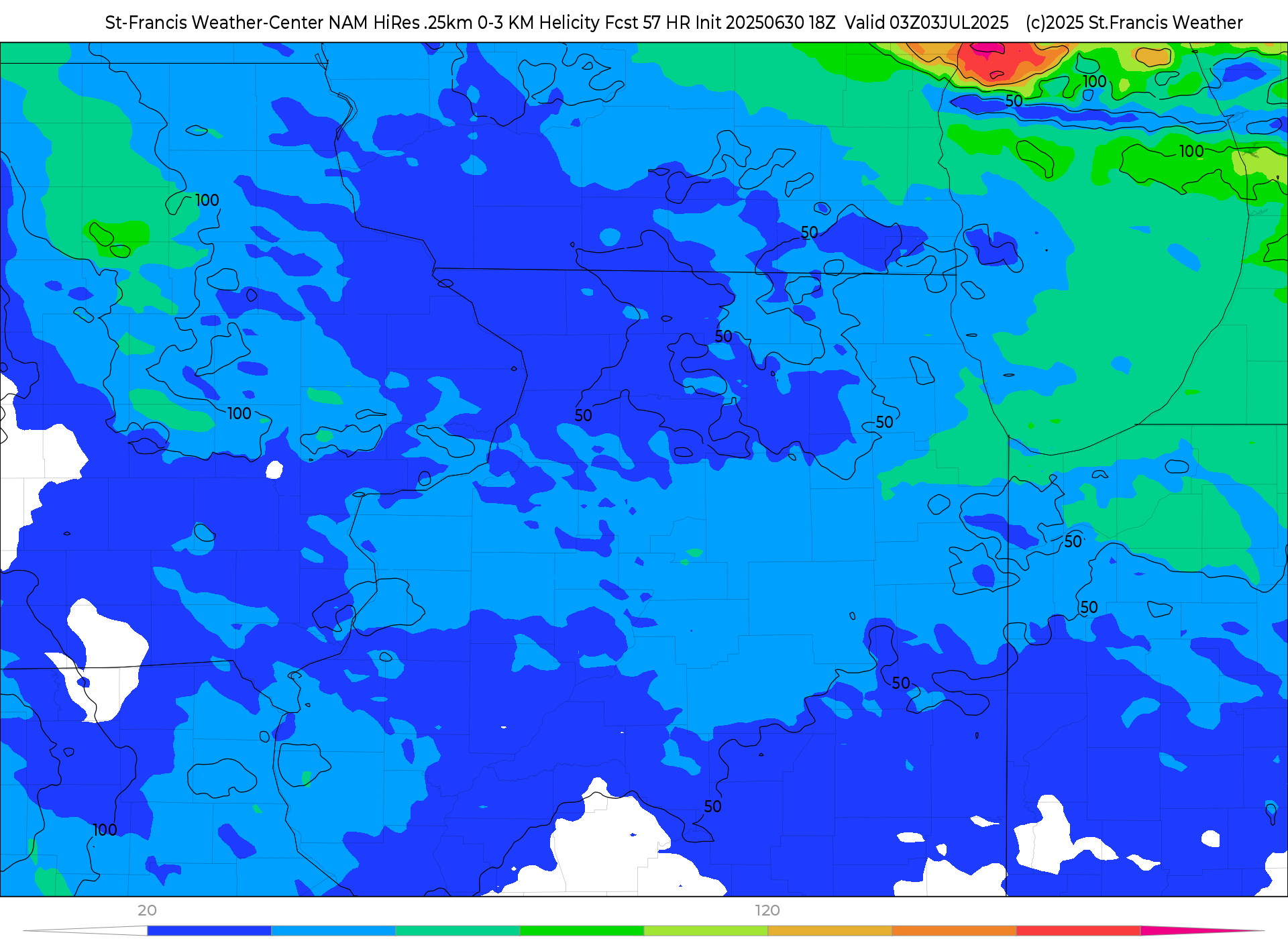The height and width of the screenshot is (939, 1288).
Task: Click "St-Francis Weather-Center" in the title
Action: coord(215,23)
